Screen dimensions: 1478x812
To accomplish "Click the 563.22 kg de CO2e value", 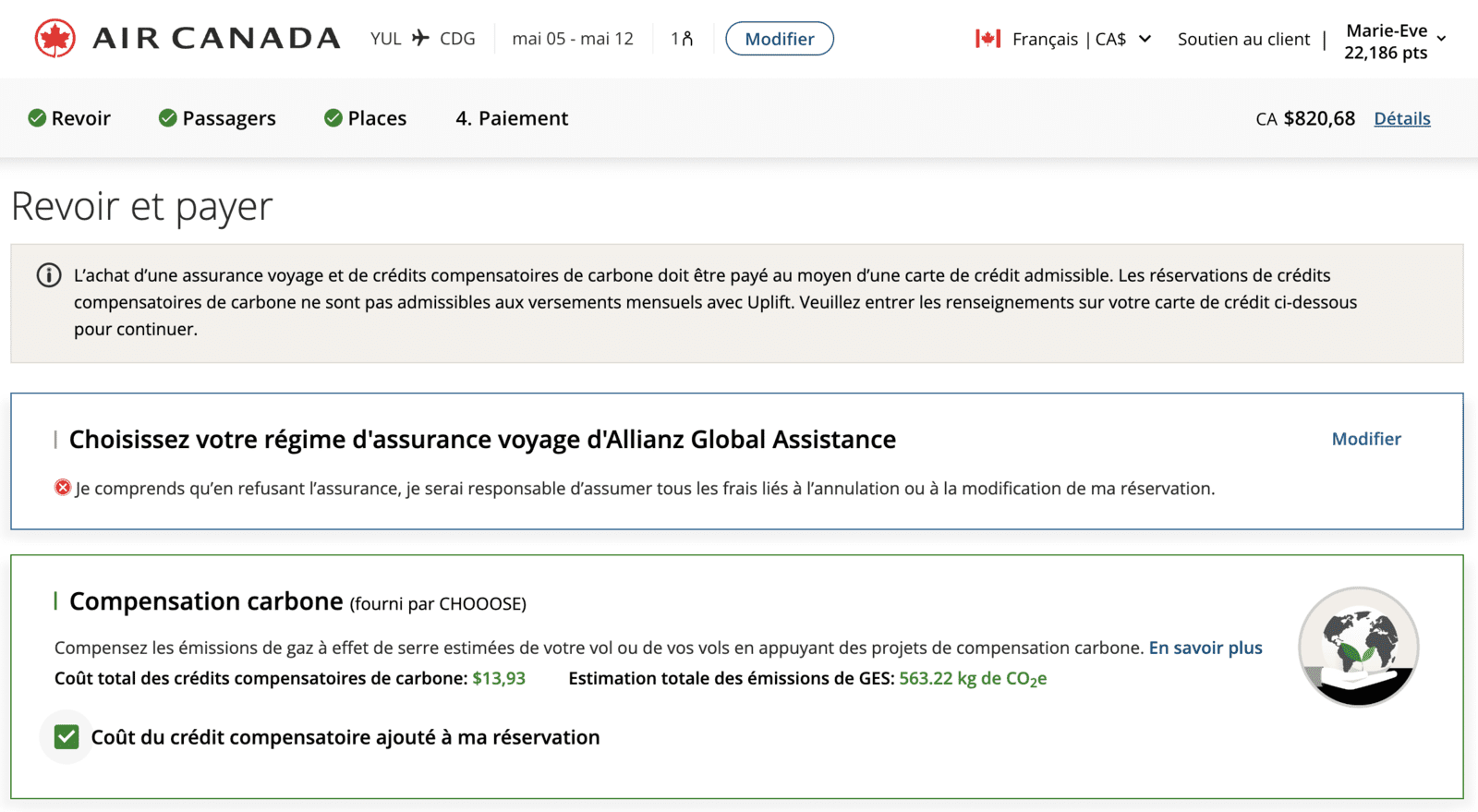I will pos(973,678).
